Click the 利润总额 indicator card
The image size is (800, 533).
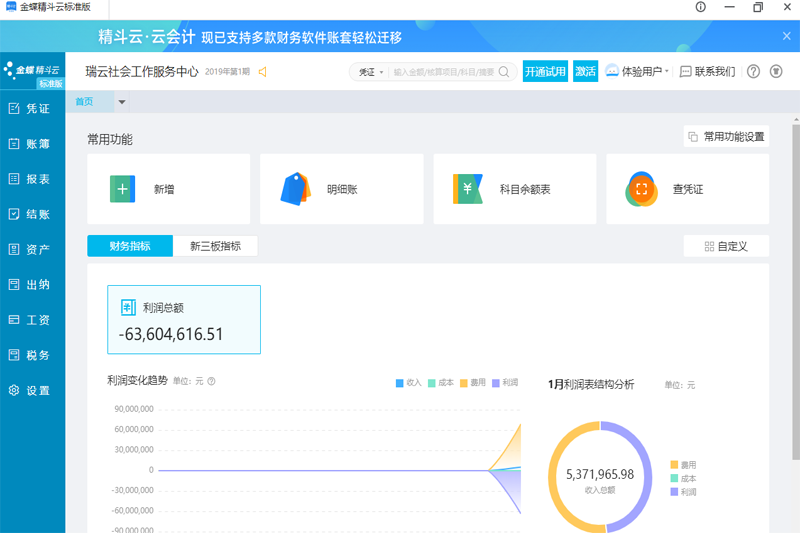pos(184,319)
